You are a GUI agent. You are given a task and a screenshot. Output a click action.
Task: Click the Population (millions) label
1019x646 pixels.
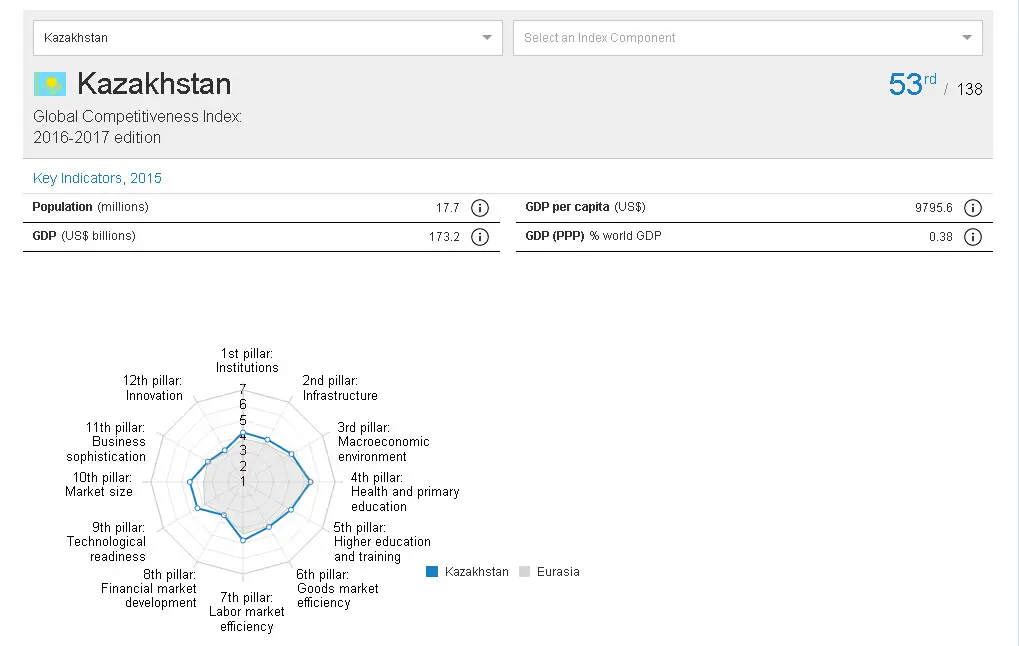pyautogui.click(x=90, y=207)
